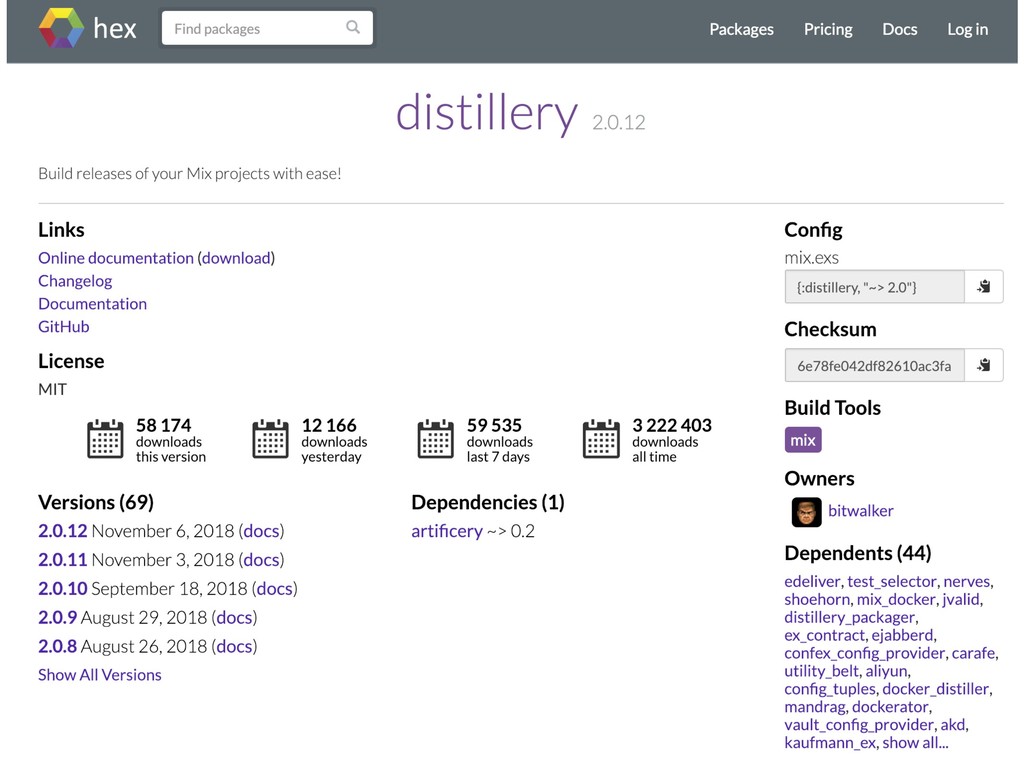The width and height of the screenshot is (1024, 768).
Task: Select the mix.exs config text field
Action: pos(874,287)
